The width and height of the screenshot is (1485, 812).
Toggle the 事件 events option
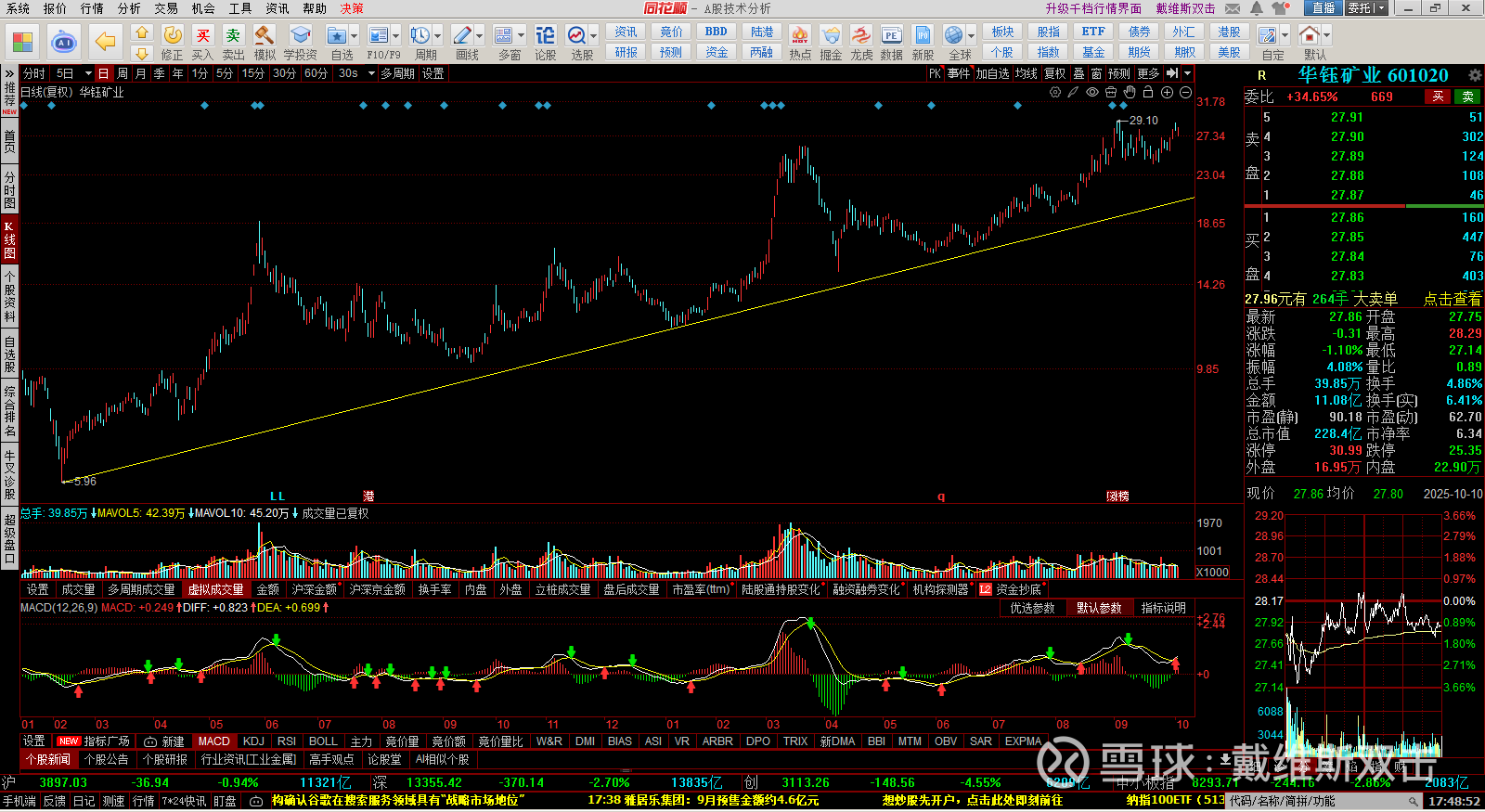tap(959, 73)
